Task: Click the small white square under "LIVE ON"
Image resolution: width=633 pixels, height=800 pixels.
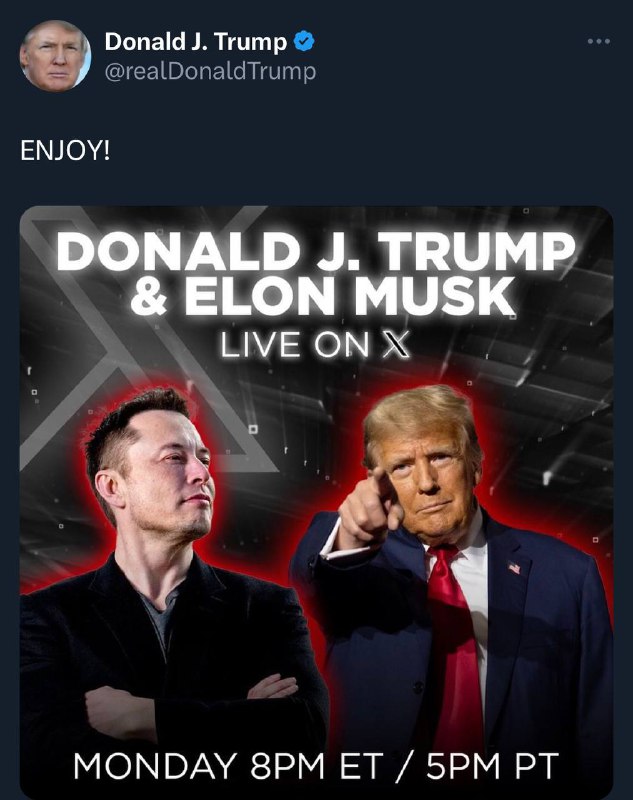Action: point(253,429)
